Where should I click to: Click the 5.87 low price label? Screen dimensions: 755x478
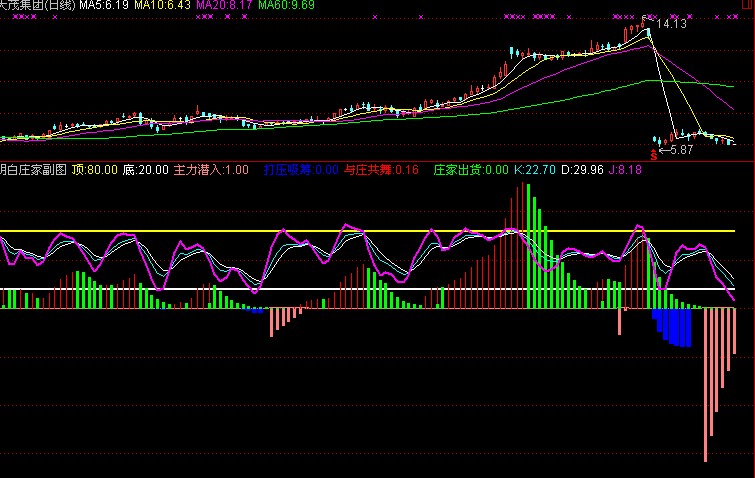pos(681,150)
